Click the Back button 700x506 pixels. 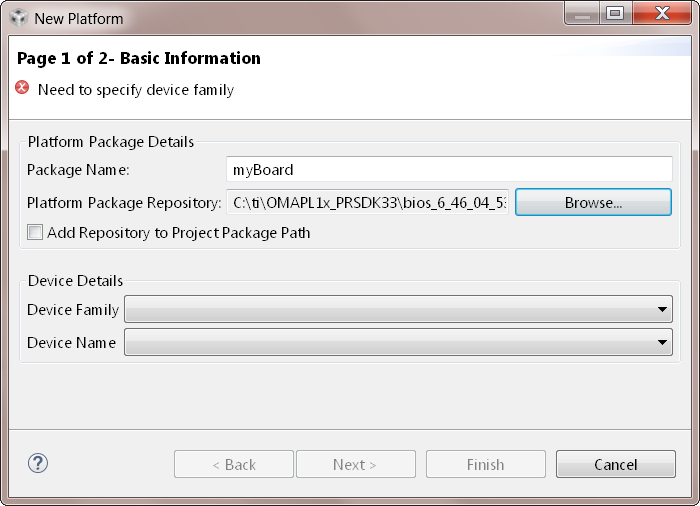(x=234, y=464)
